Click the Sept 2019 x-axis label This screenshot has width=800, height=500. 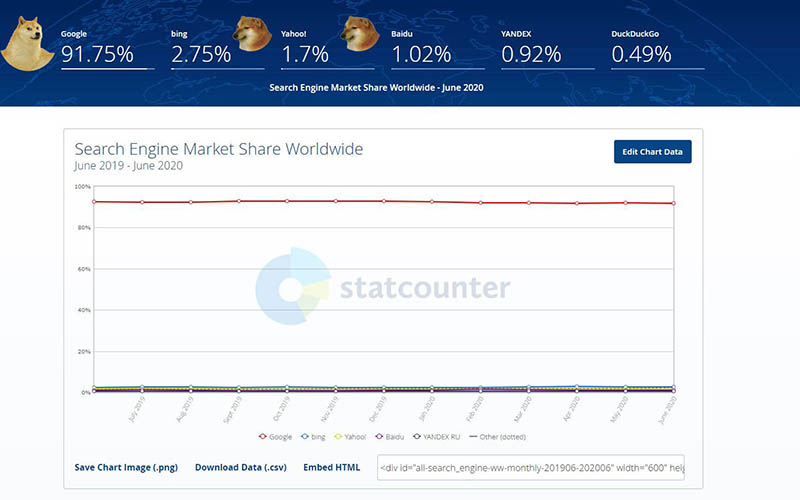tap(233, 410)
